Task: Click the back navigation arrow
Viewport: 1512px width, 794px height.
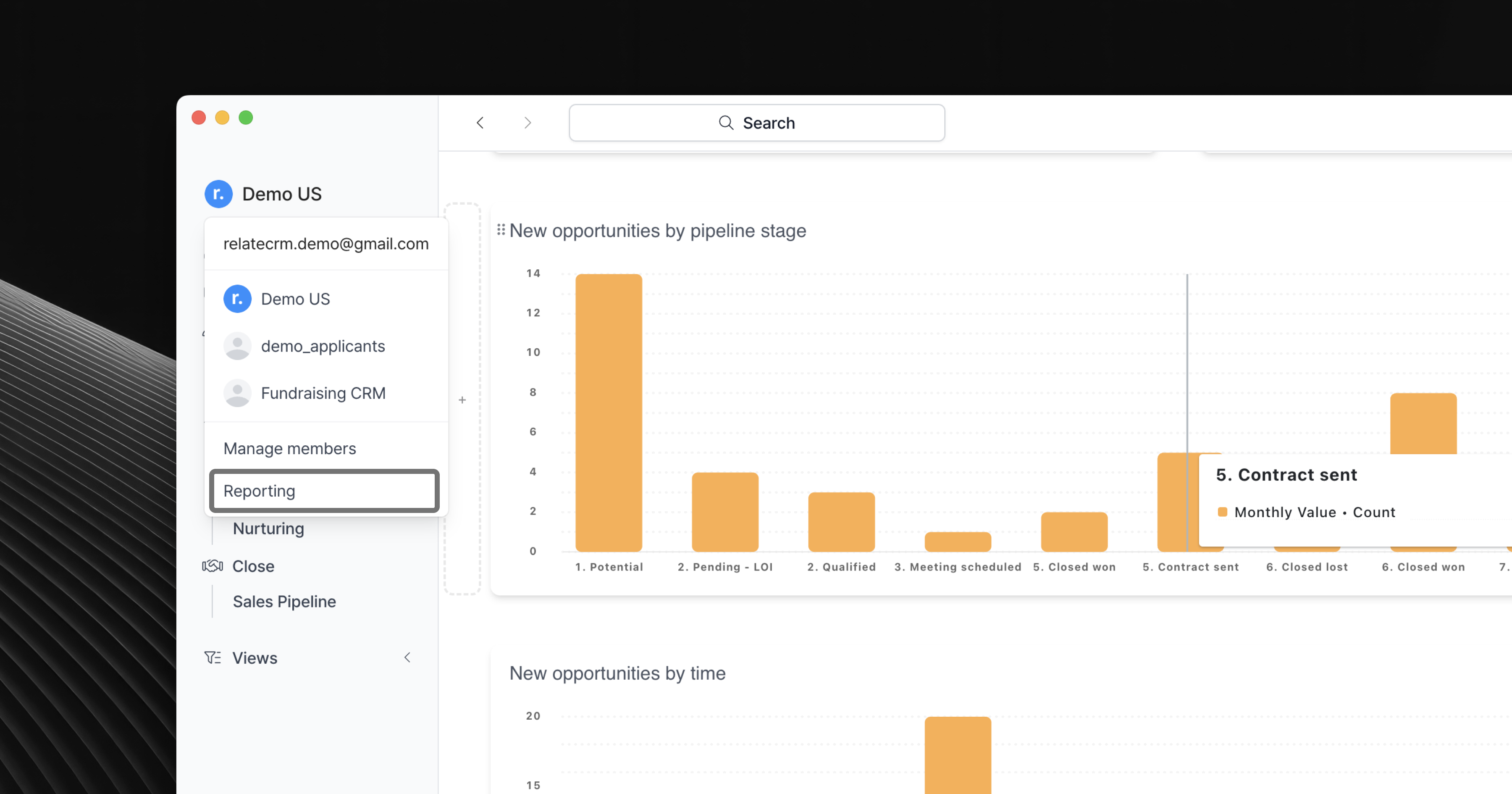Action: click(480, 123)
